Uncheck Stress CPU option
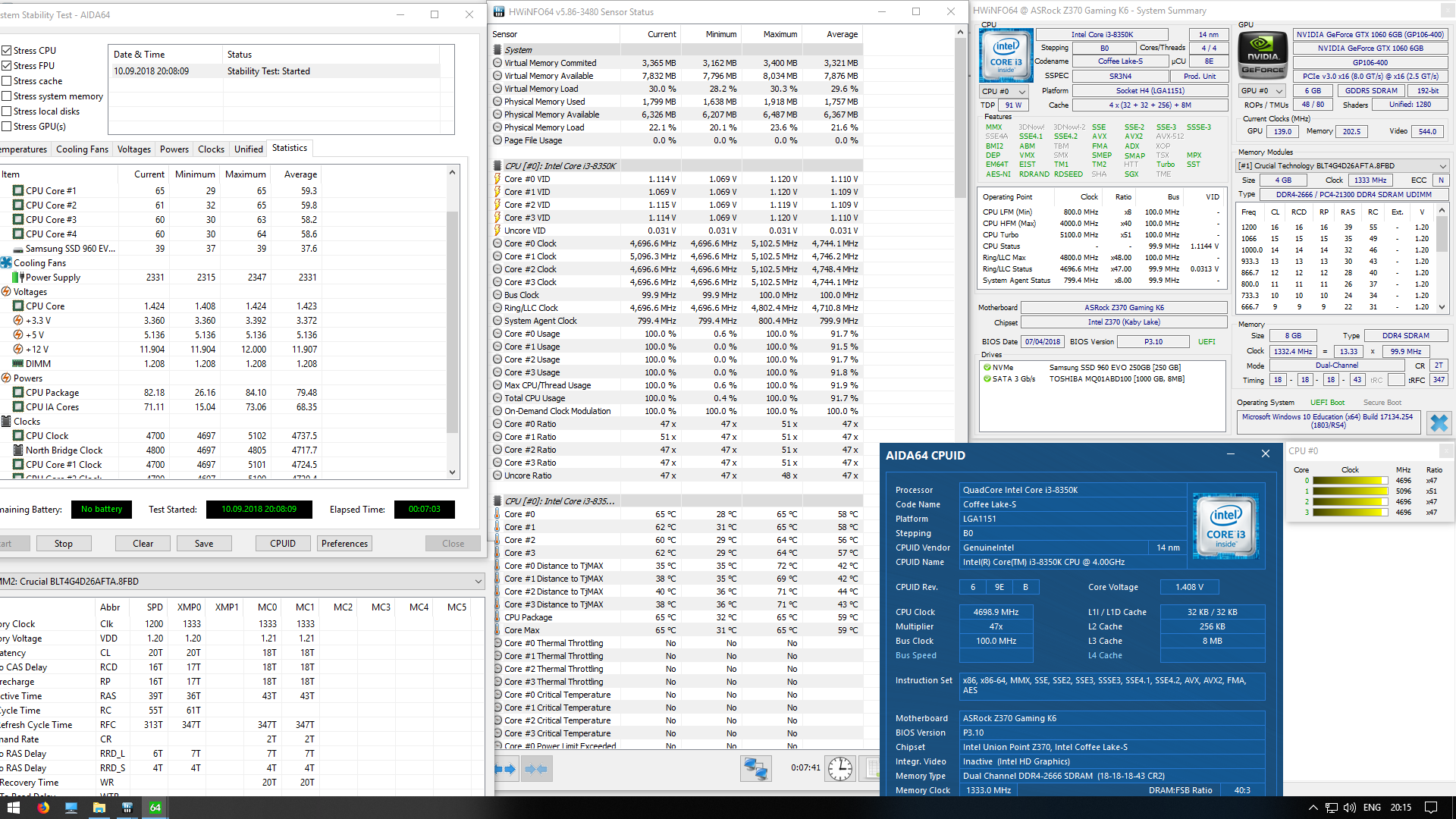The height and width of the screenshot is (819, 1456). click(7, 51)
